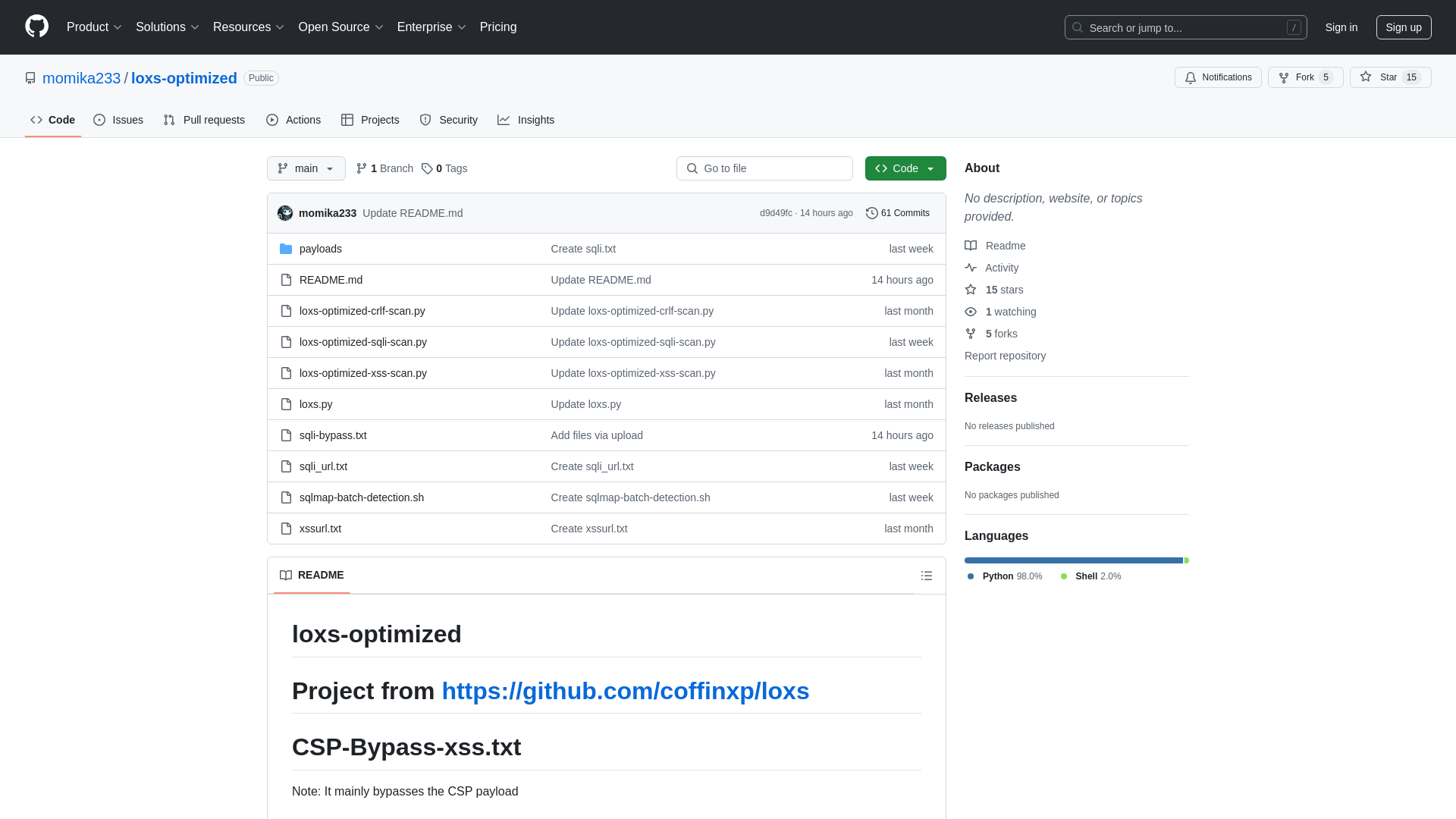Open 'Add files via upload' commit message
Viewport: 1456px width, 819px height.
(x=597, y=435)
